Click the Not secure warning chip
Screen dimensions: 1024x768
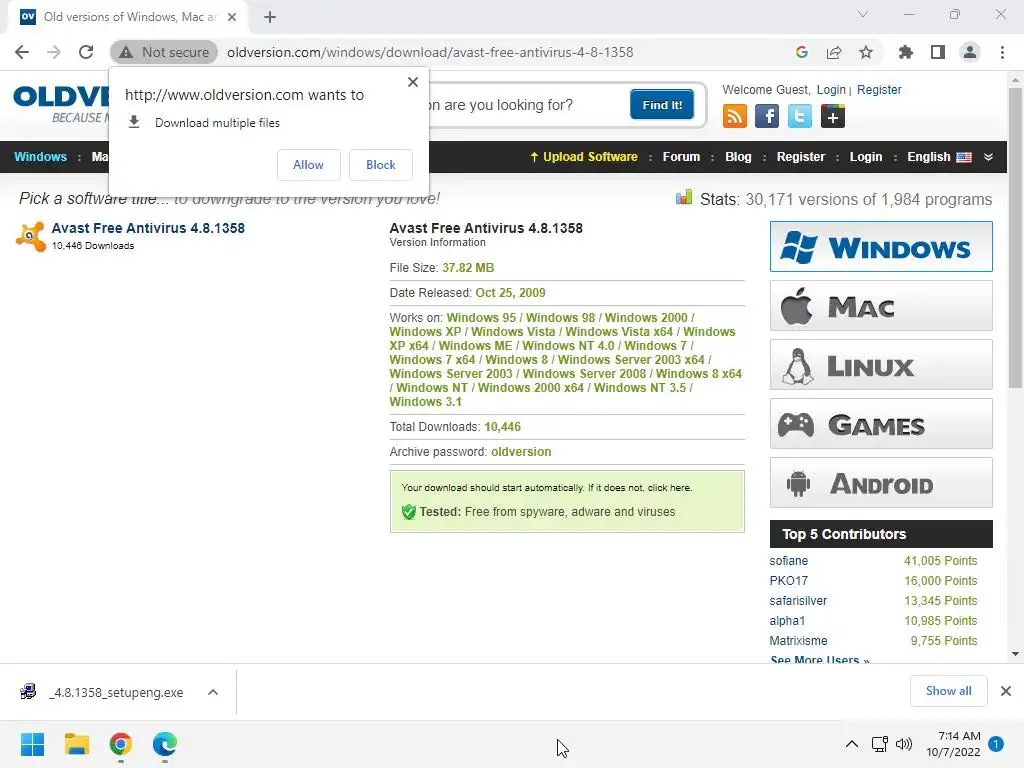click(164, 52)
